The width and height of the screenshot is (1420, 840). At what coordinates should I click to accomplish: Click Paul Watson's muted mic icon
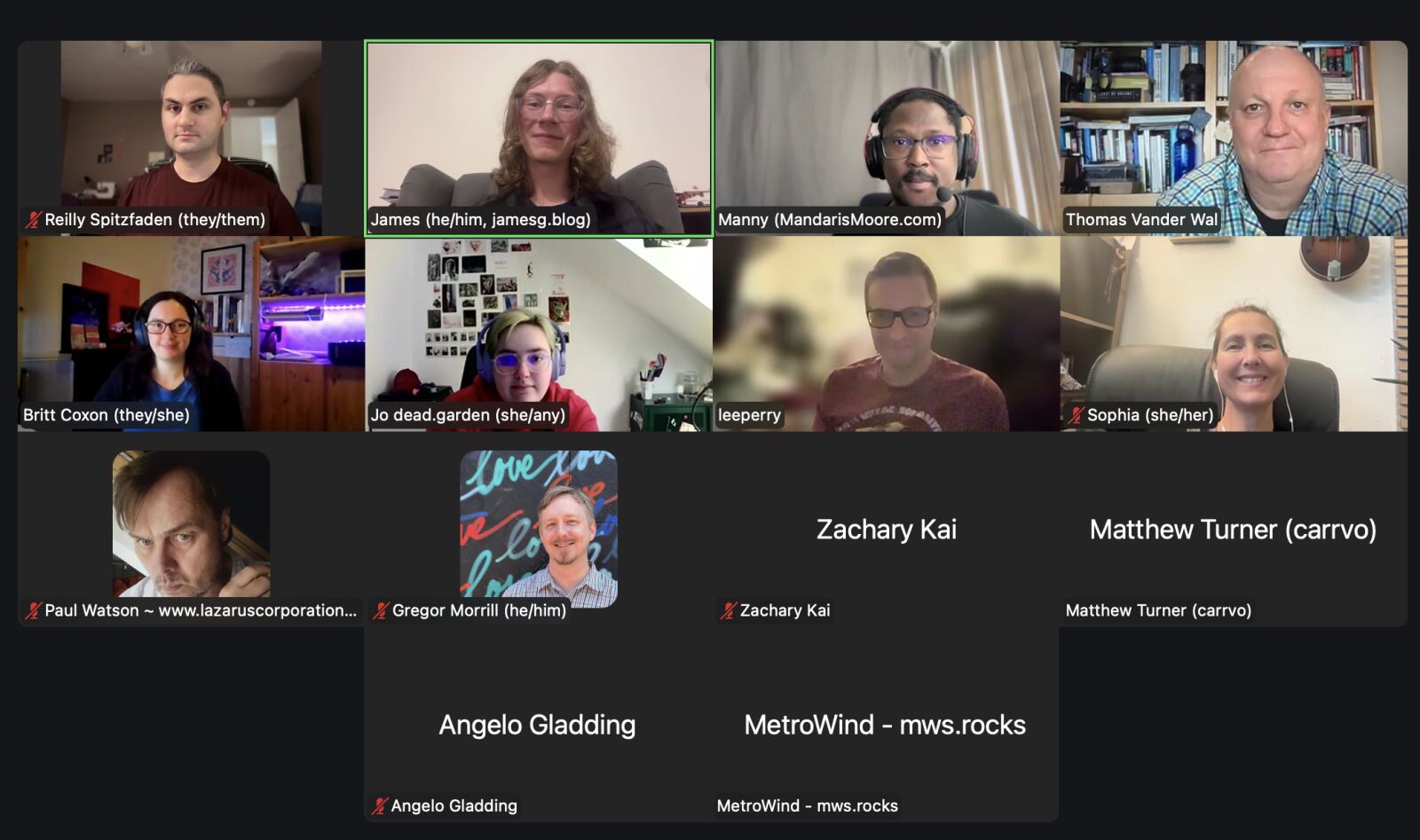(x=34, y=610)
